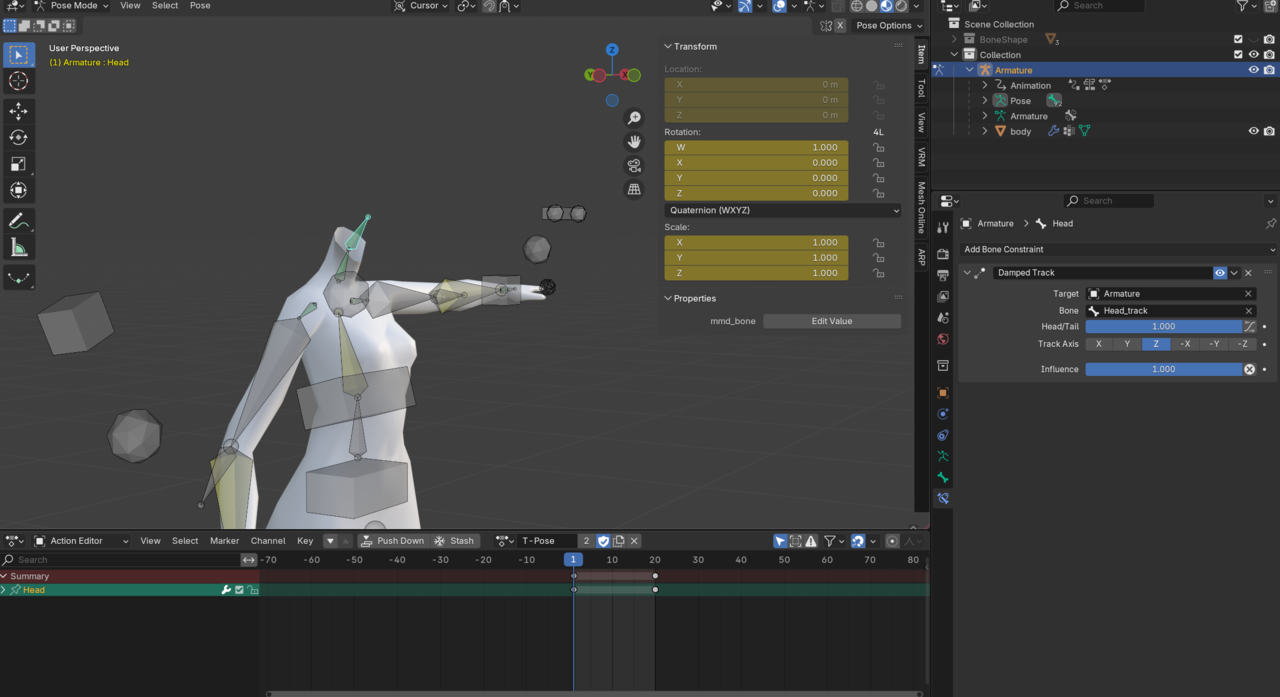Expand the Animation entry in outliner
This screenshot has height=697, width=1280.
click(x=985, y=86)
